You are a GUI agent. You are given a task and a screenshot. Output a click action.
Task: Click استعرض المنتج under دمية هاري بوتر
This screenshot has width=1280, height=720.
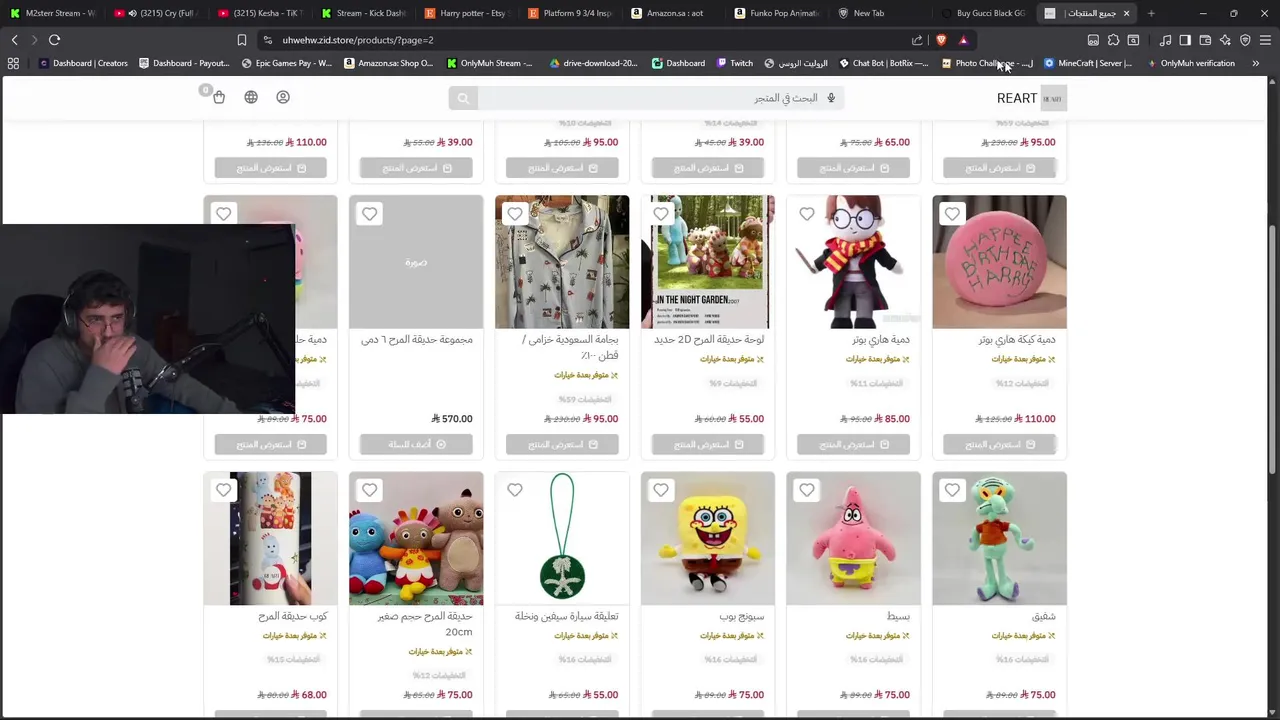click(x=853, y=444)
